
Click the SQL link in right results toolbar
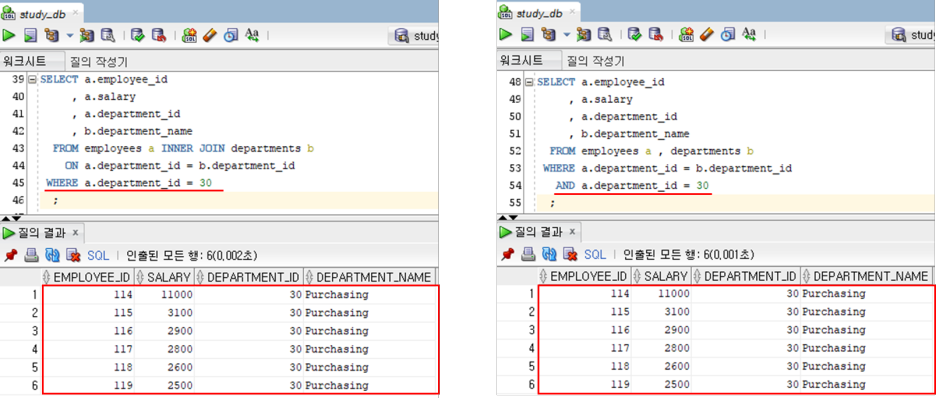[595, 255]
